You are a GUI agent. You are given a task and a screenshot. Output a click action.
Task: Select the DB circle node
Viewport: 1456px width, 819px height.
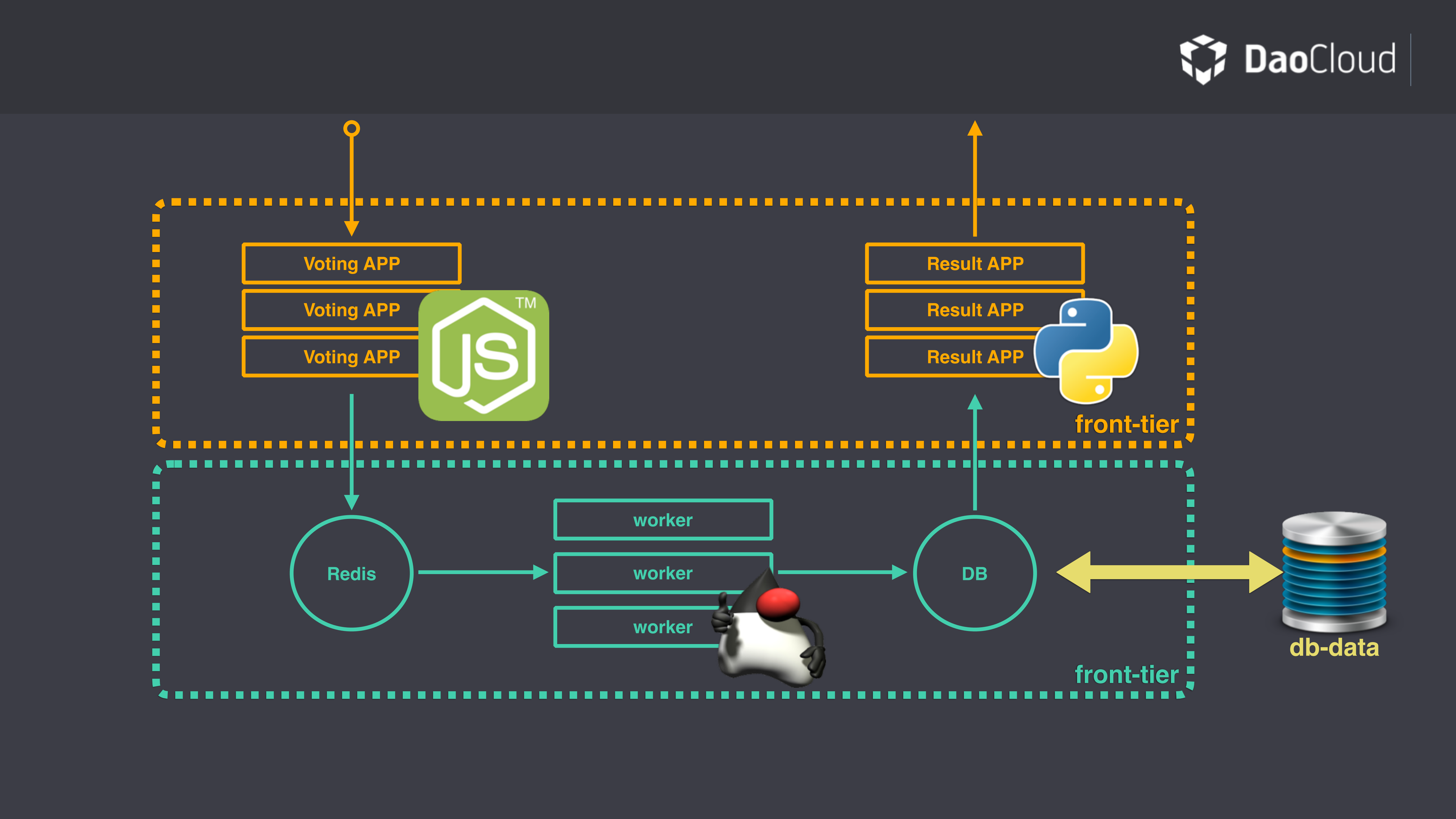pyautogui.click(x=974, y=573)
